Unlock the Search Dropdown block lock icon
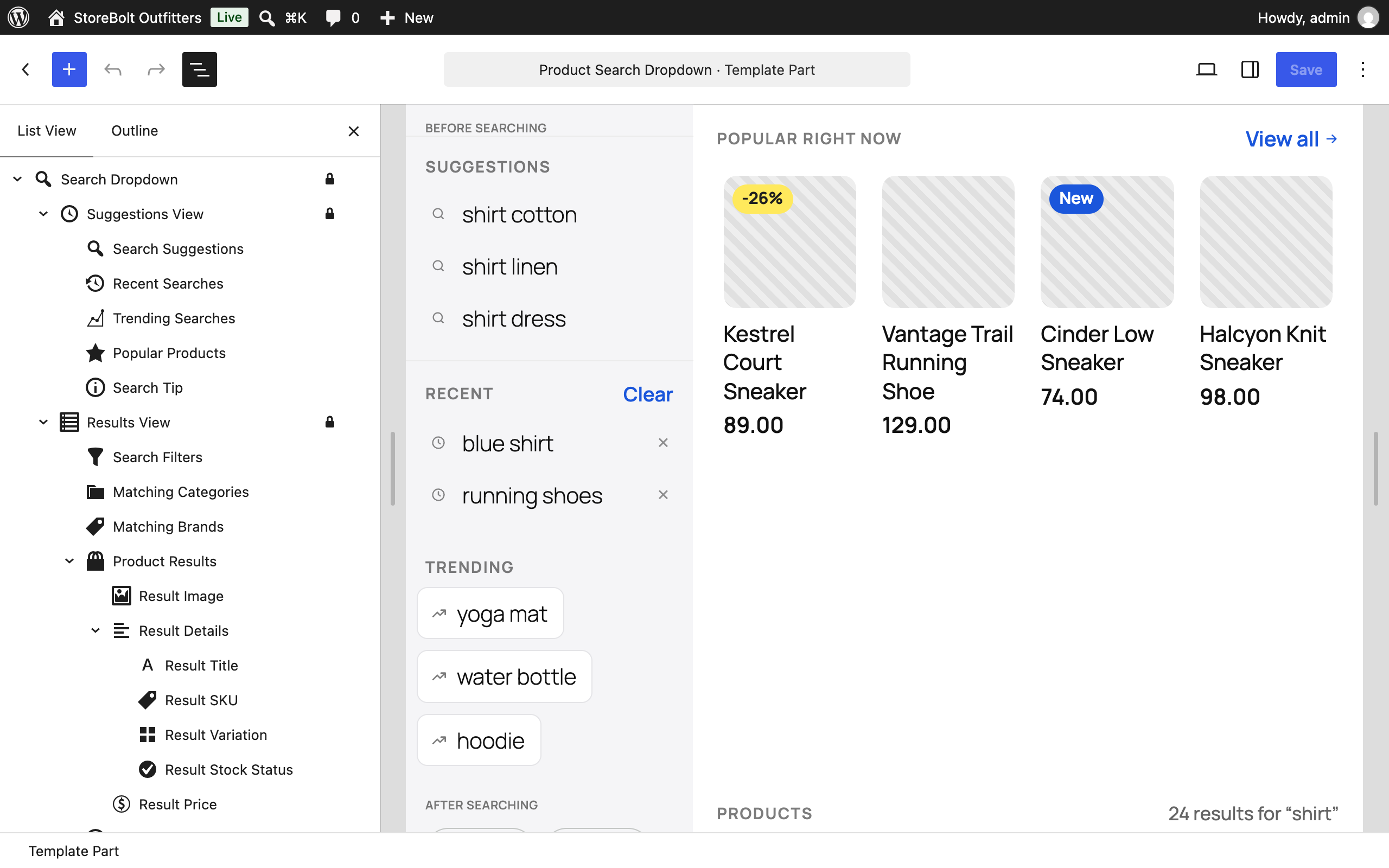Image resolution: width=1389 pixels, height=868 pixels. pos(329,179)
